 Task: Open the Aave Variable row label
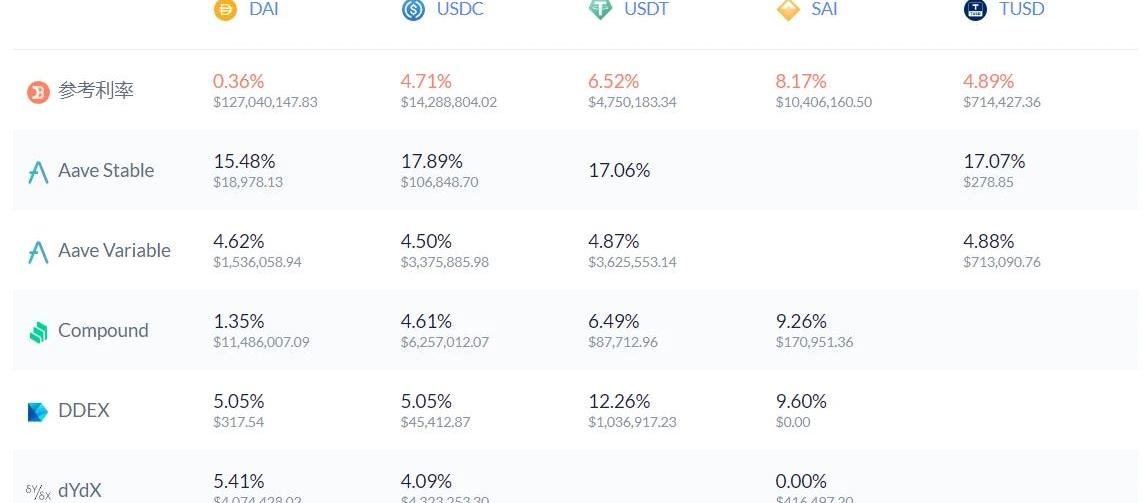114,251
